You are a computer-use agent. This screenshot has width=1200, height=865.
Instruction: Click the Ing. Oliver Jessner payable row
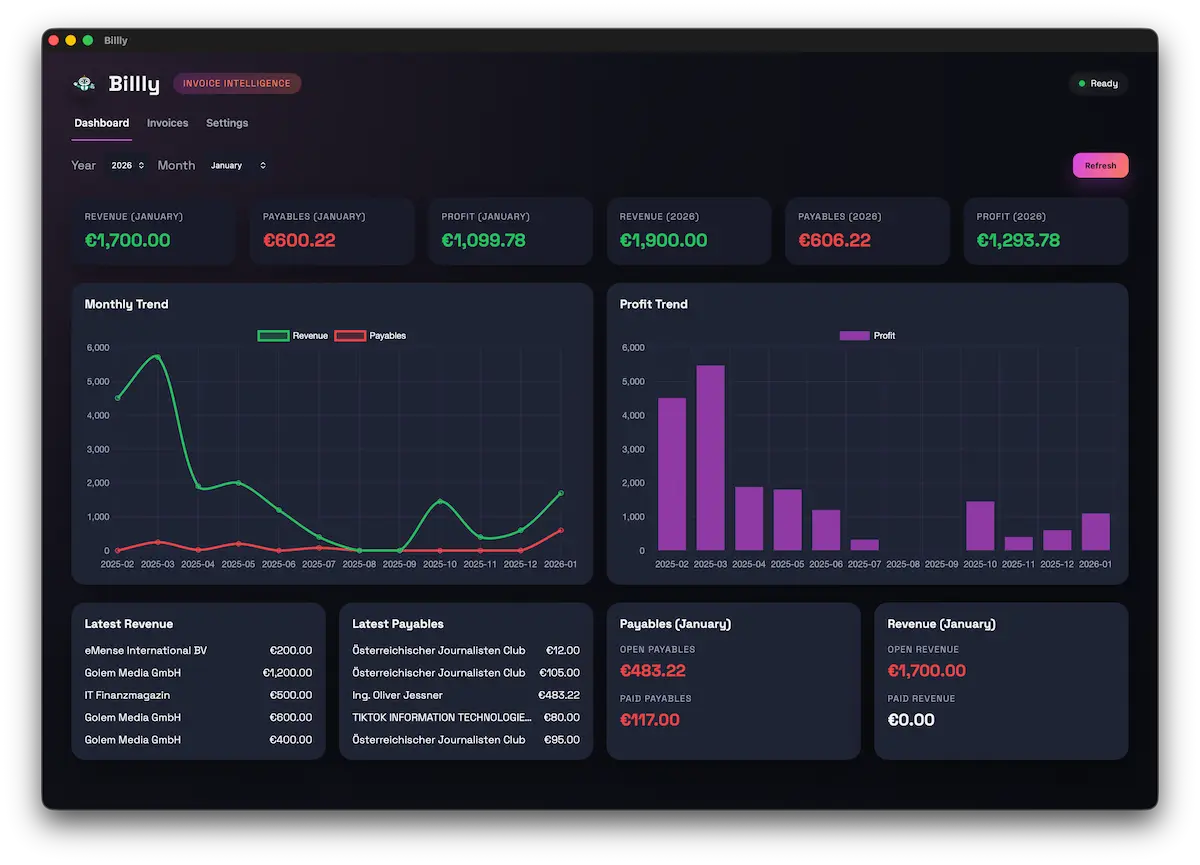pos(465,694)
